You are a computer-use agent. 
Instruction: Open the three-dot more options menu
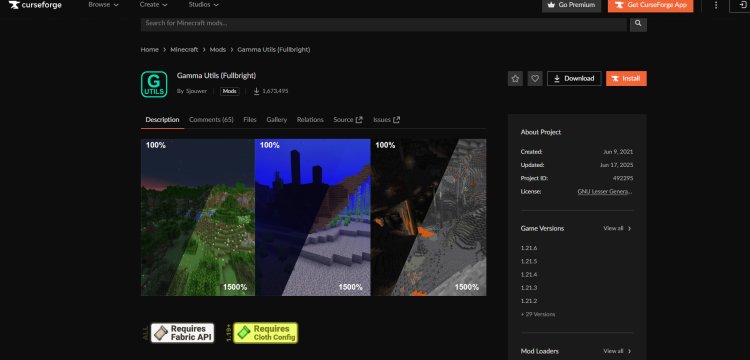click(716, 5)
